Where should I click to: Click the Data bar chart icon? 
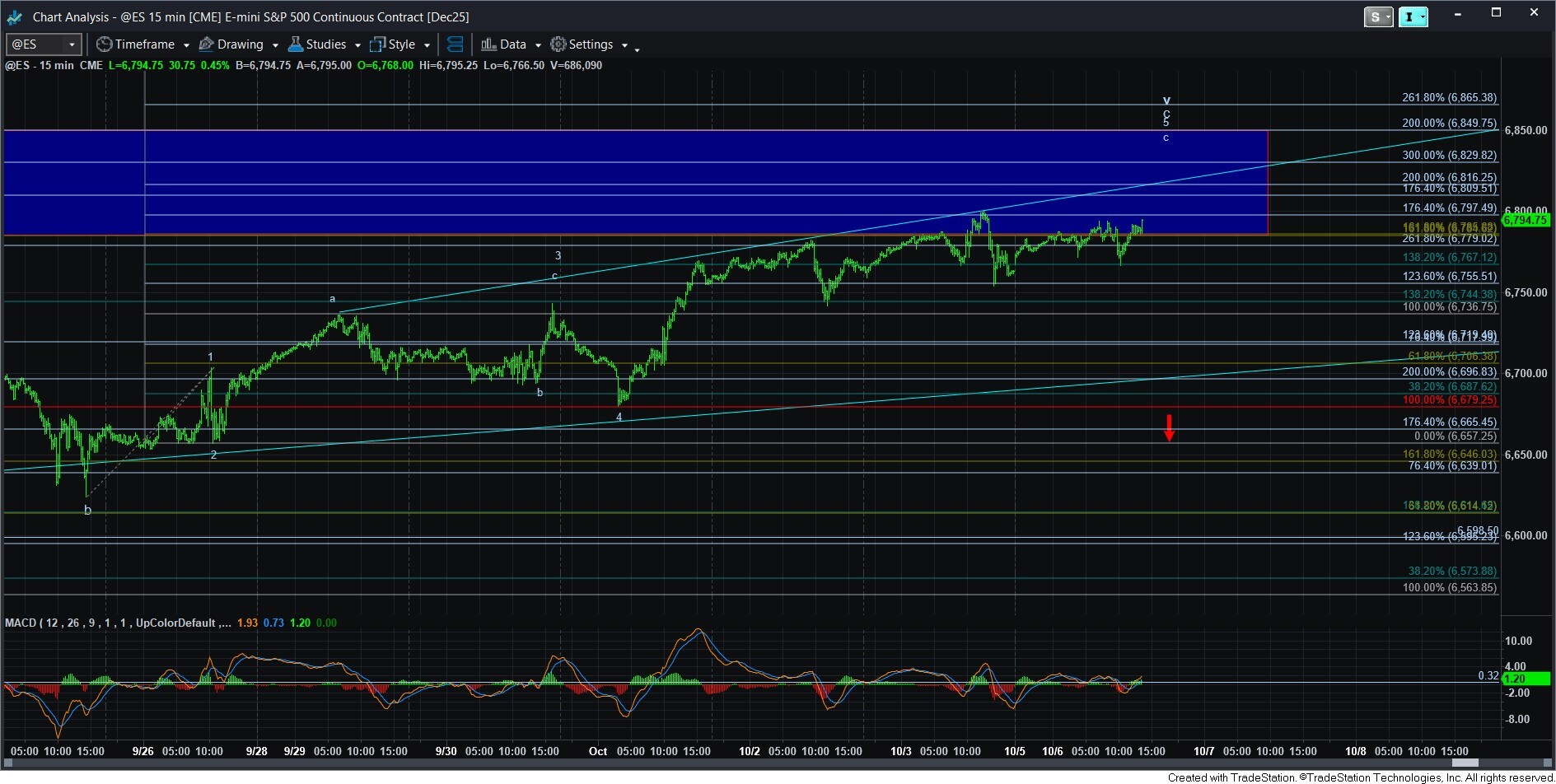488,44
